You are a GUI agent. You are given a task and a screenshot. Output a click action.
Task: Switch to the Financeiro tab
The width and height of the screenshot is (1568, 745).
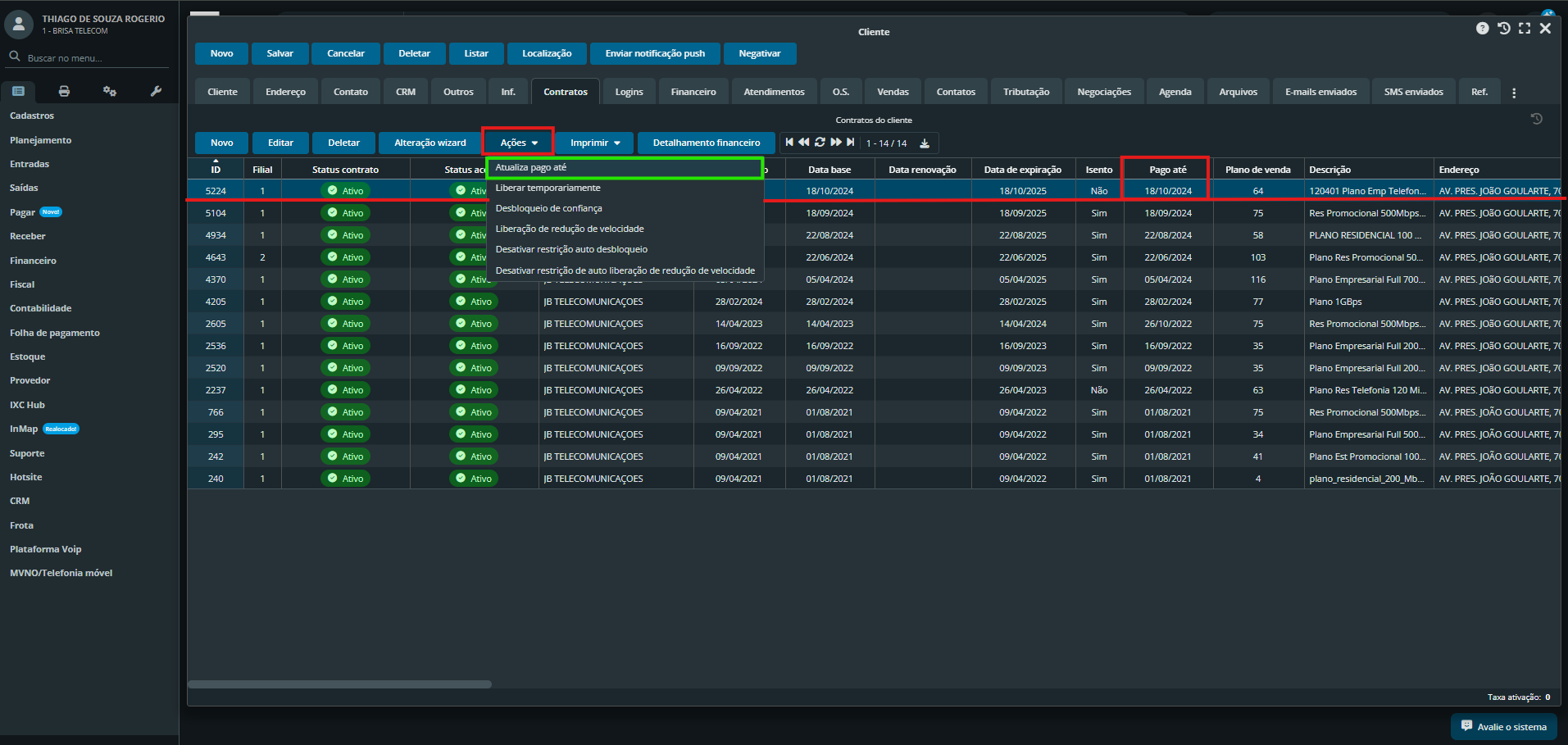[693, 92]
